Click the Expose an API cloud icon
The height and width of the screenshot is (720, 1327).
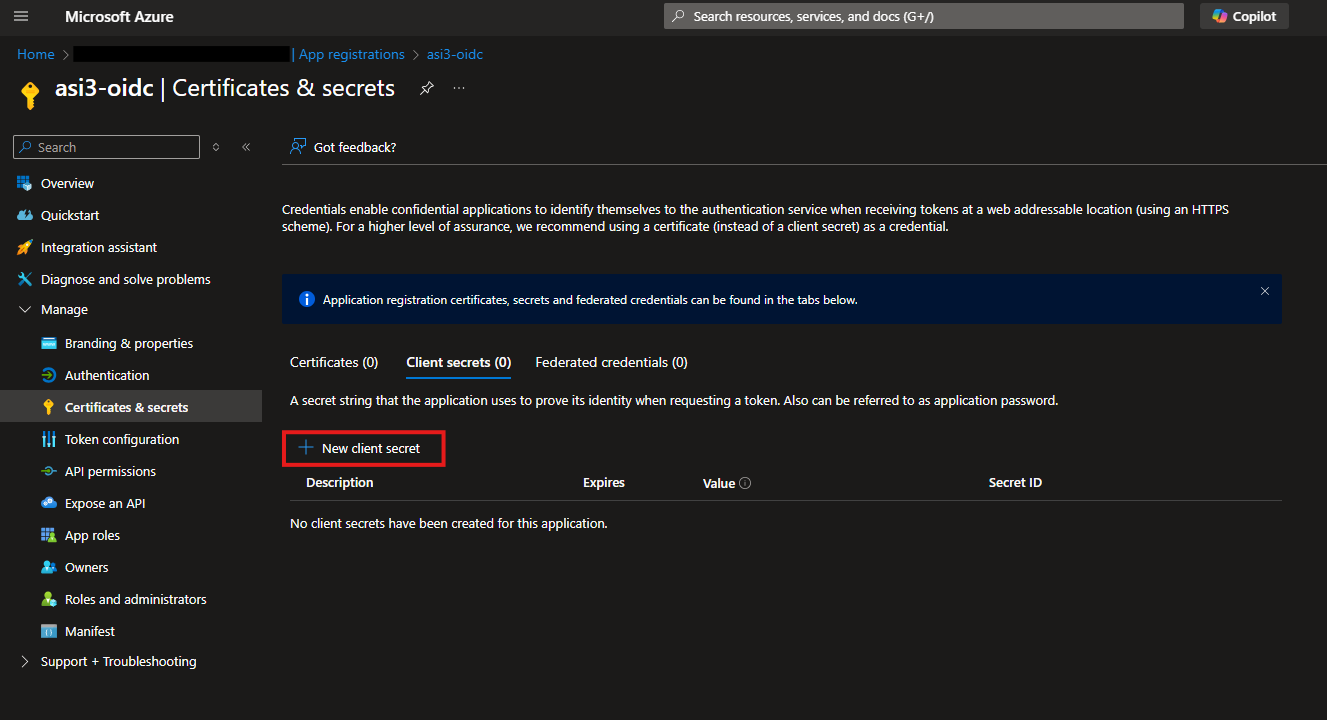(49, 503)
